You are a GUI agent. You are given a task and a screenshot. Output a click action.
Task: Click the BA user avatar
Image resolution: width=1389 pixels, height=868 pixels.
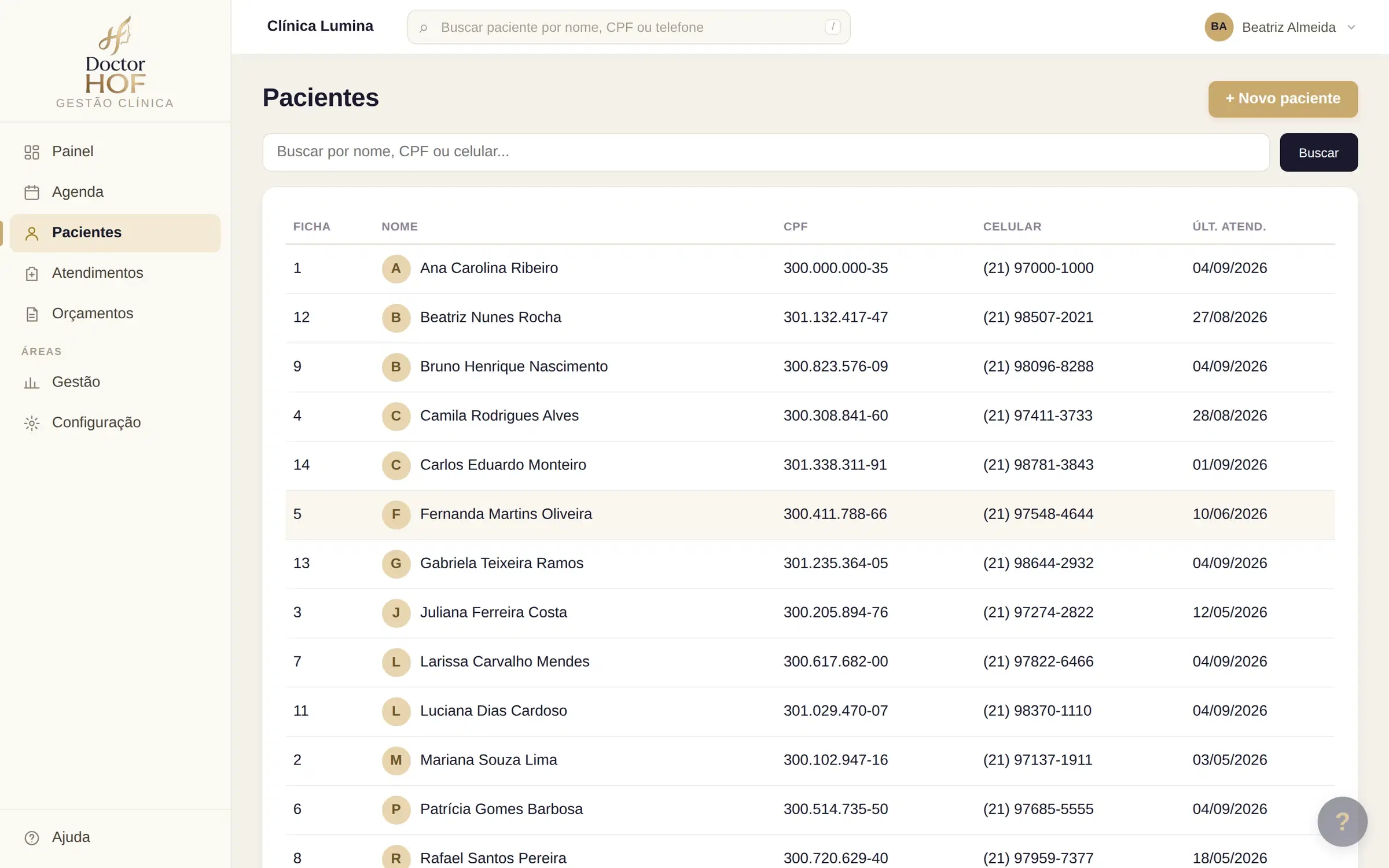pyautogui.click(x=1219, y=27)
